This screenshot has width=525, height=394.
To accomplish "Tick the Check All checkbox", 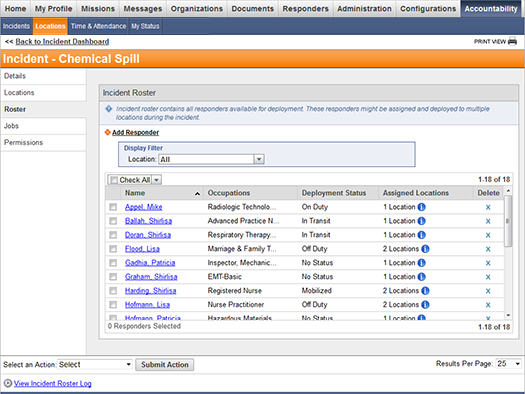I will (x=114, y=180).
